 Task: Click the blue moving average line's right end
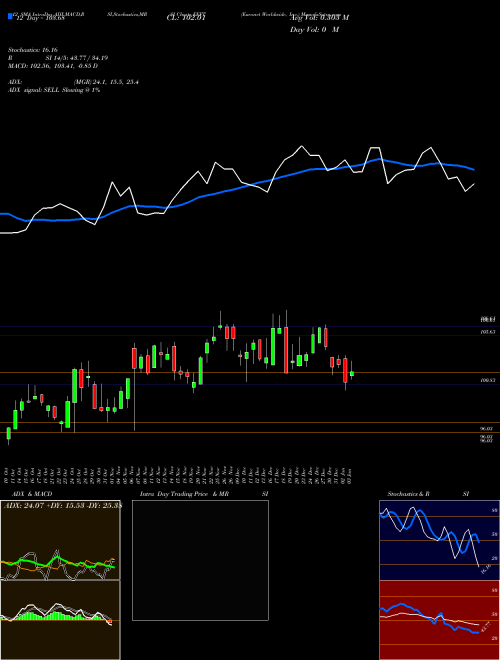click(474, 170)
